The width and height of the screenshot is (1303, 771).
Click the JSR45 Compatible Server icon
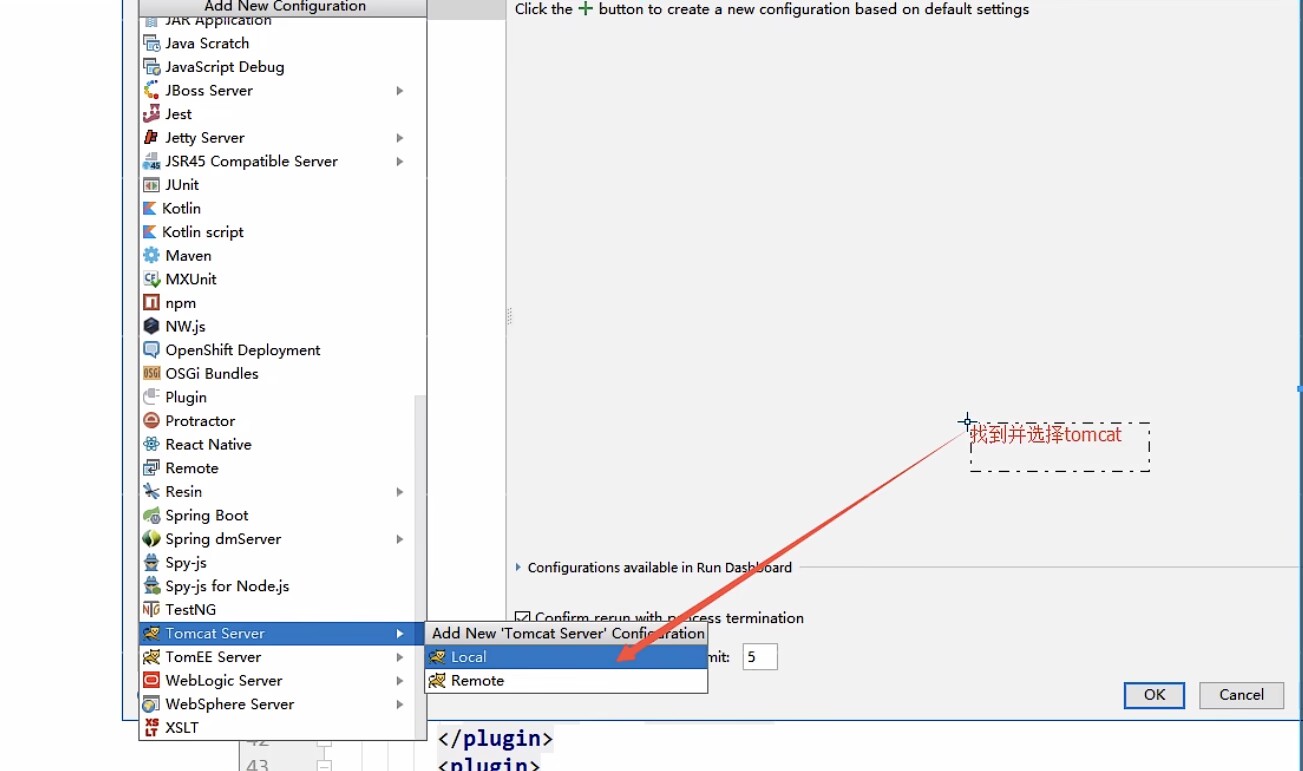[152, 161]
